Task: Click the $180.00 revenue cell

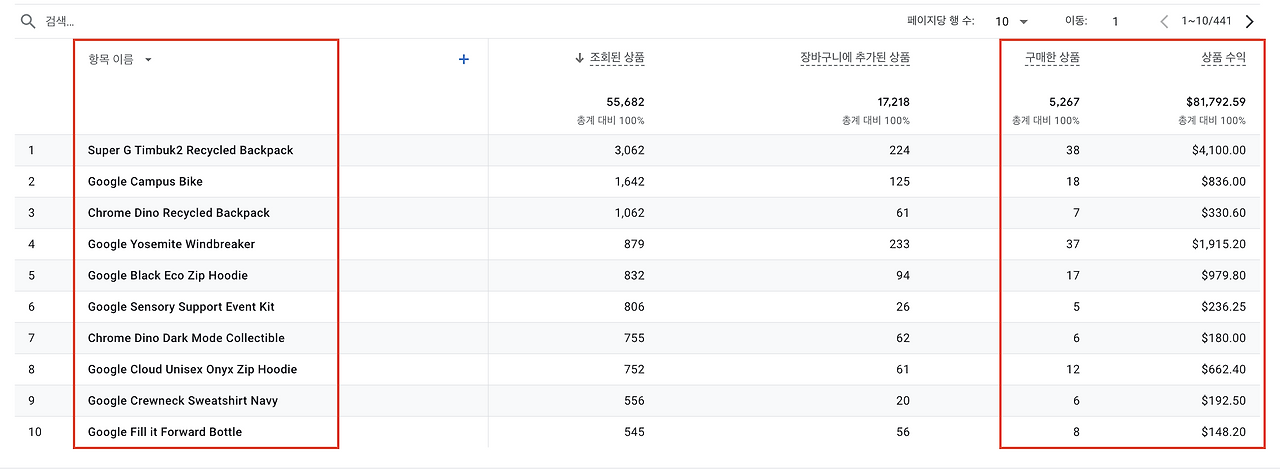Action: coord(1224,338)
